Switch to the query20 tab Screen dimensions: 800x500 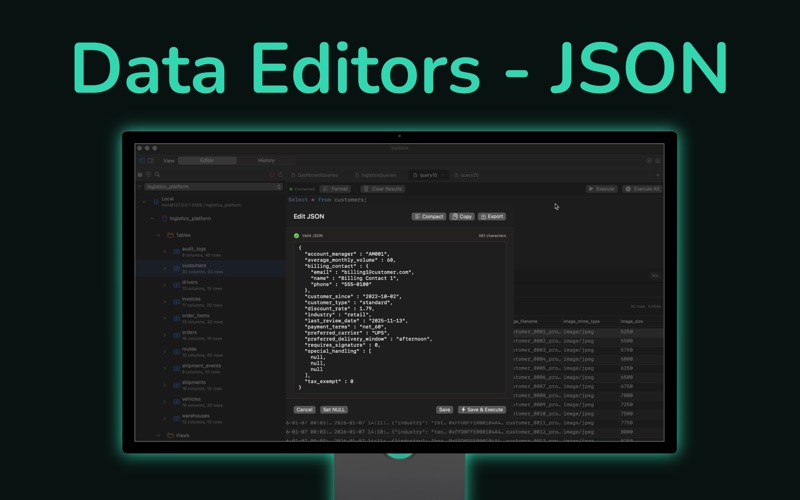(467, 175)
